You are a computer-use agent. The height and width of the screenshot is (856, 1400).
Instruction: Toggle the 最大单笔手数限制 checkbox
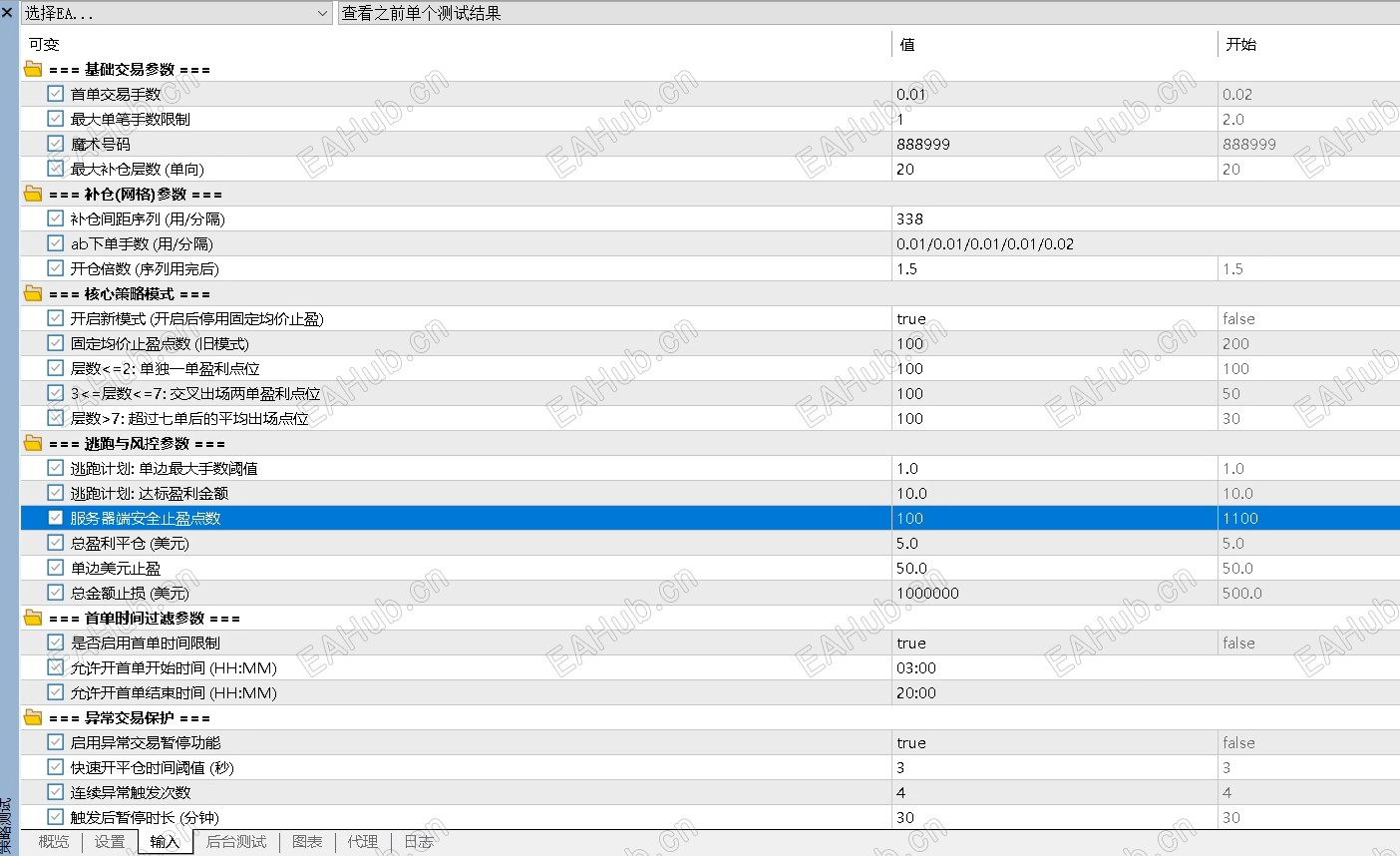(56, 119)
